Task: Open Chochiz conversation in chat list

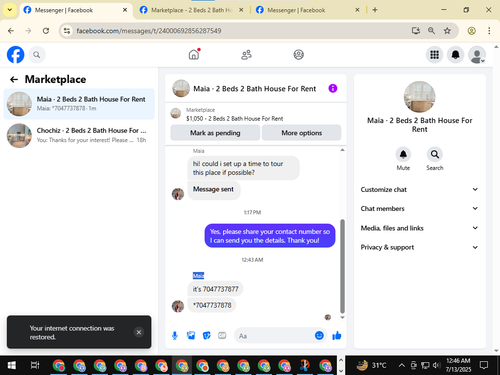Action: (x=79, y=135)
